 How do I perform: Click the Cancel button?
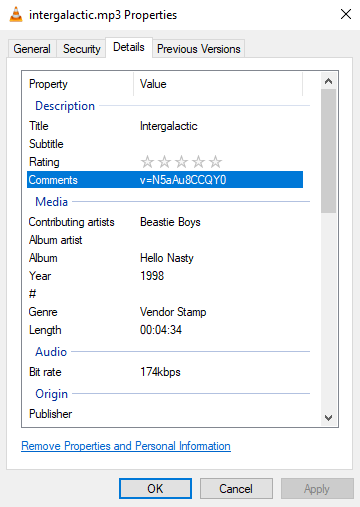236,489
